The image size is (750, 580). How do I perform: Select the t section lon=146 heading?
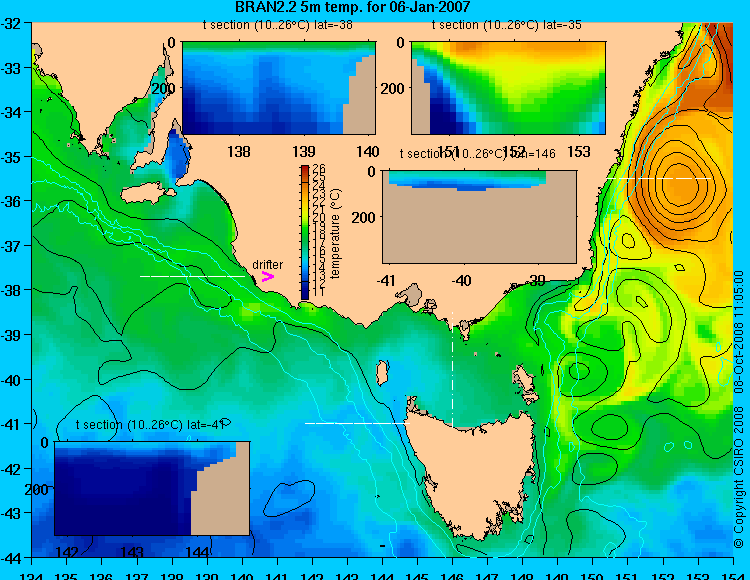(x=477, y=153)
